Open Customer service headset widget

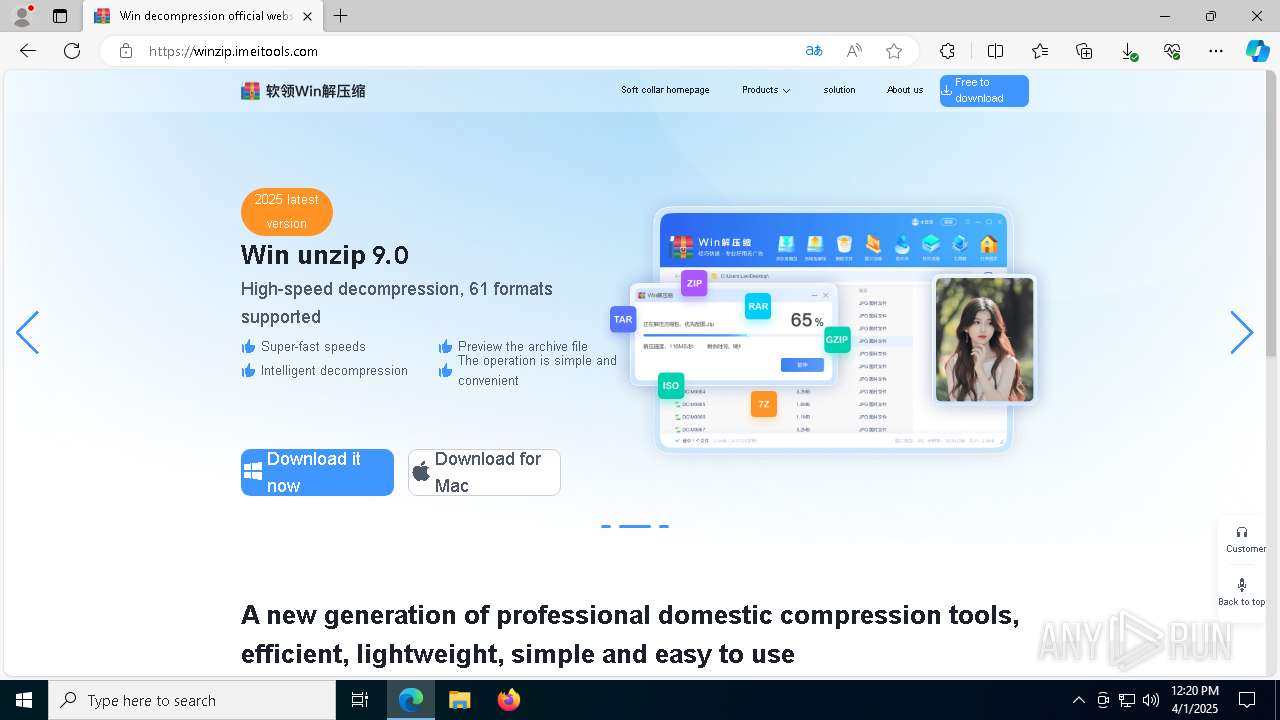click(1242, 539)
